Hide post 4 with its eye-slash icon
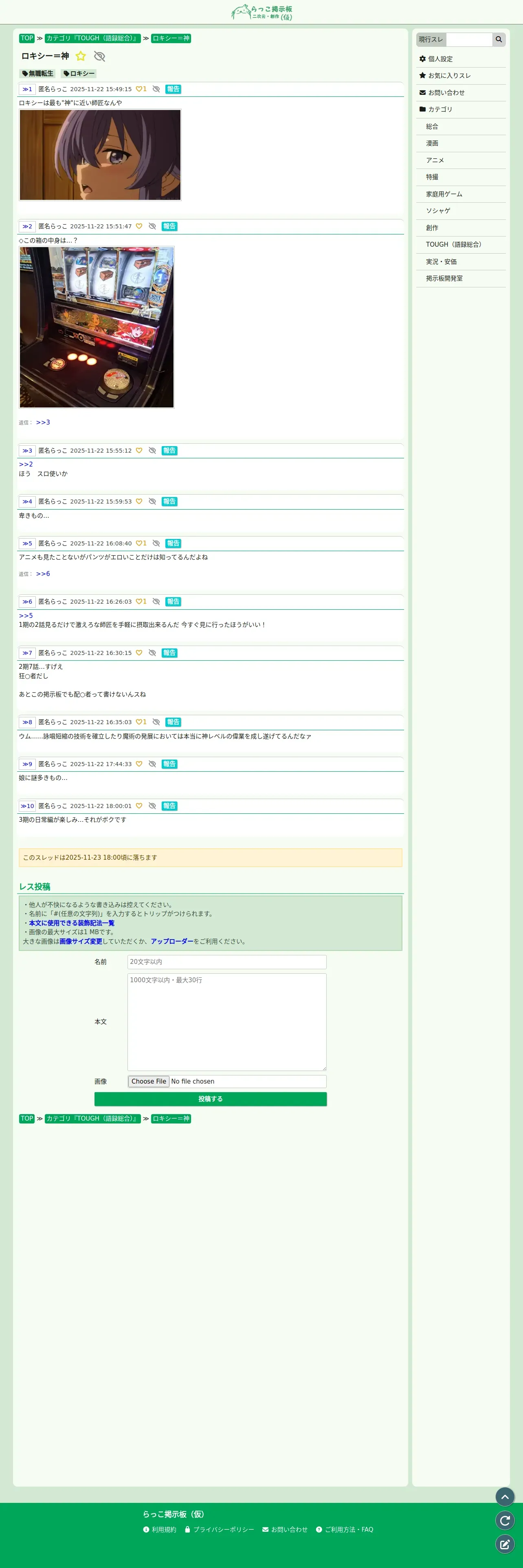 (x=152, y=501)
